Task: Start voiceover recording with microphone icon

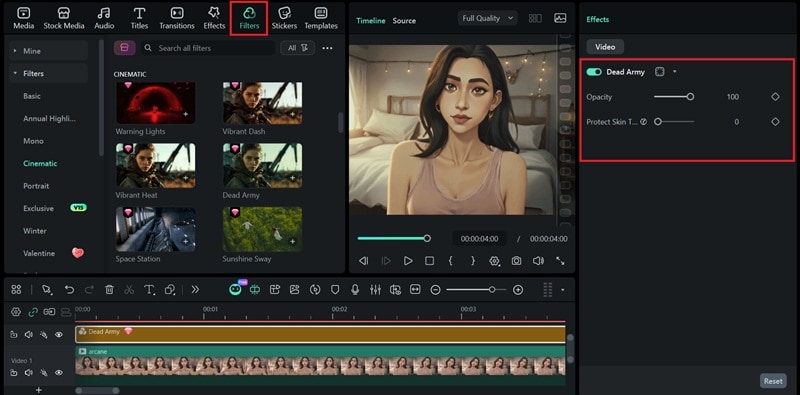Action: click(355, 289)
